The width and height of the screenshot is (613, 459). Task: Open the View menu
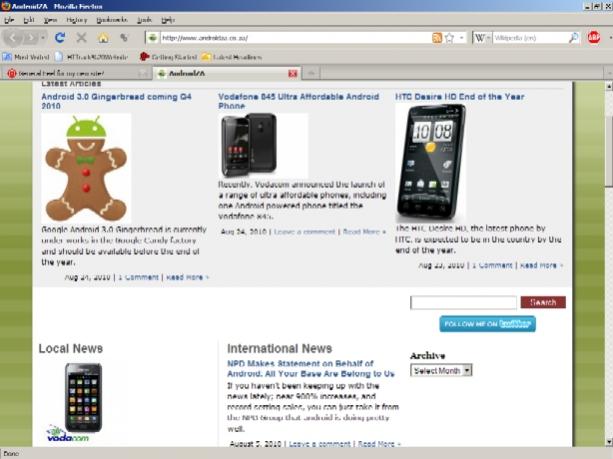point(50,20)
